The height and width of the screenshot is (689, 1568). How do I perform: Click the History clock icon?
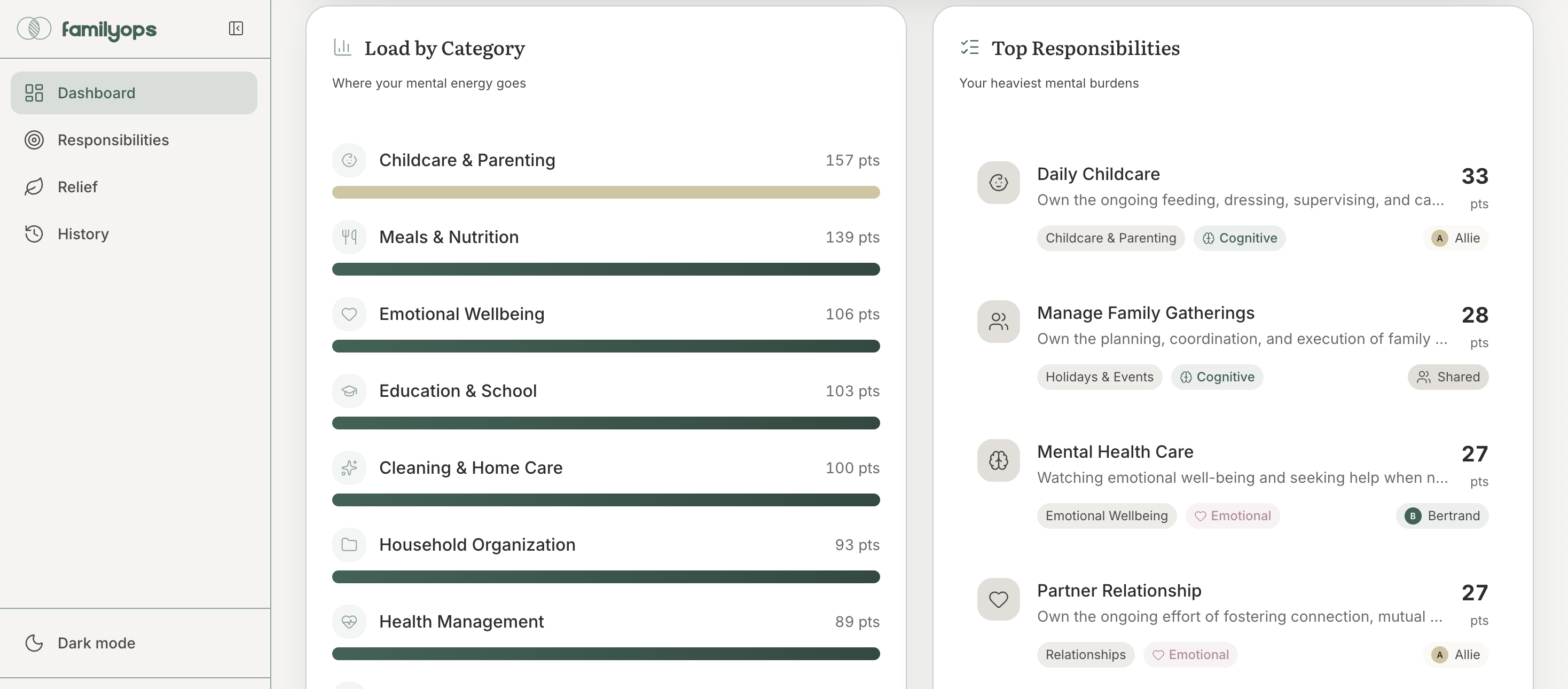tap(34, 234)
